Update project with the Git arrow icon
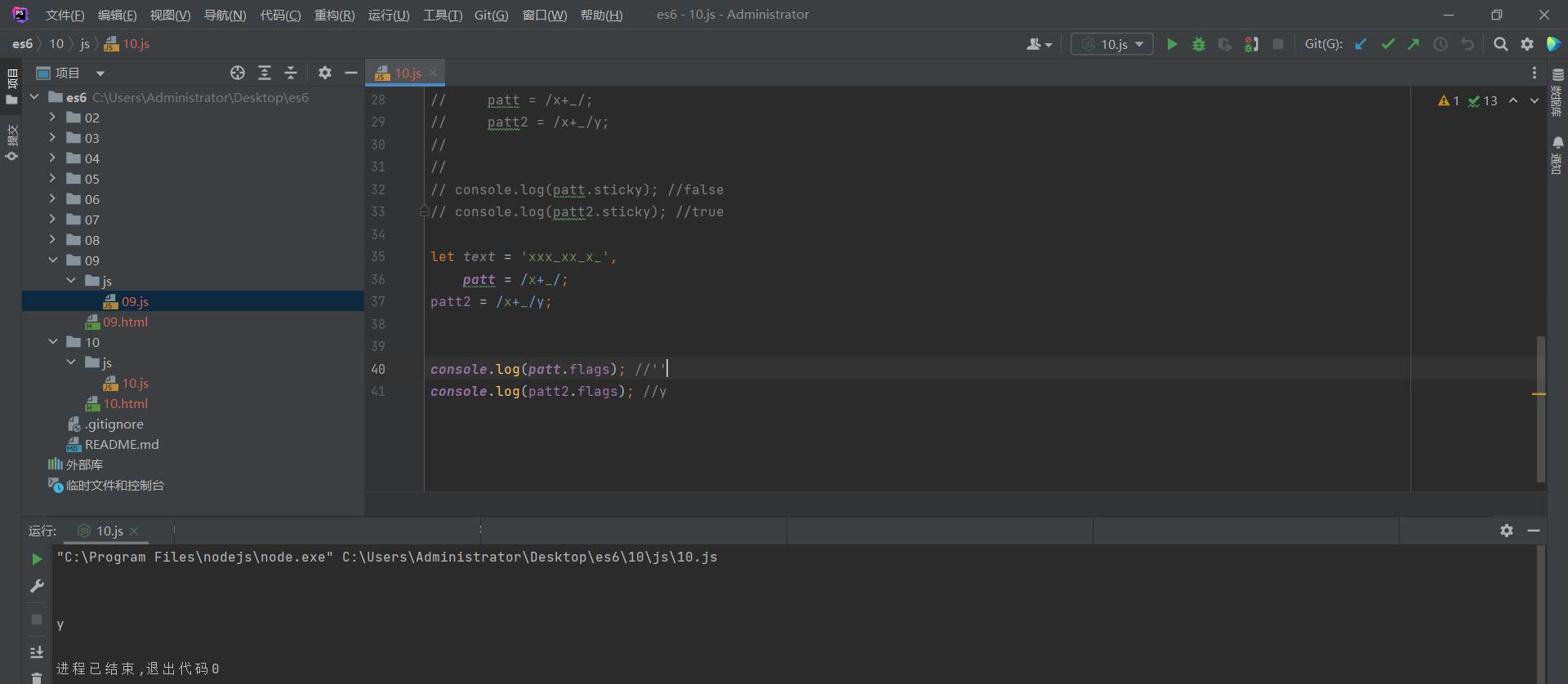Image resolution: width=1568 pixels, height=684 pixels. click(1361, 44)
